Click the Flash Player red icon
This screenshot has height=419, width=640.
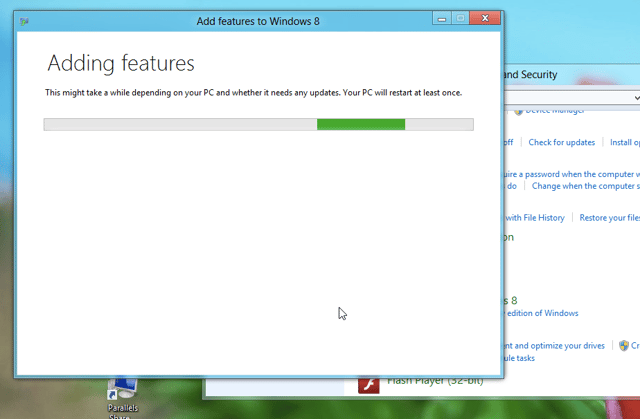pos(369,385)
